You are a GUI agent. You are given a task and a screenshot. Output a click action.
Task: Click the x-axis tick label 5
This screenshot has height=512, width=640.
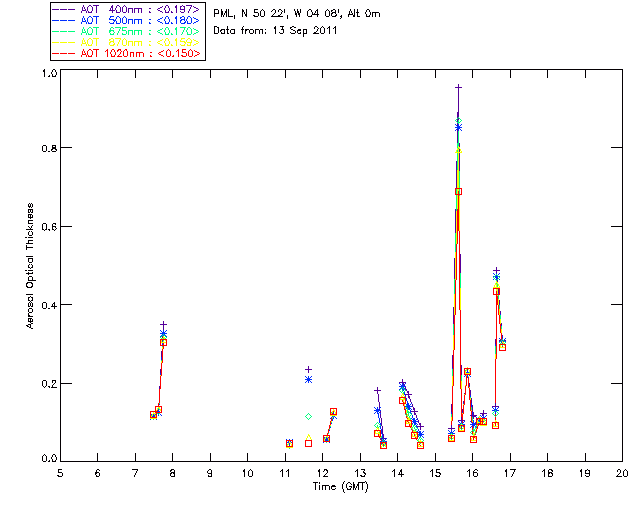[x=60, y=473]
